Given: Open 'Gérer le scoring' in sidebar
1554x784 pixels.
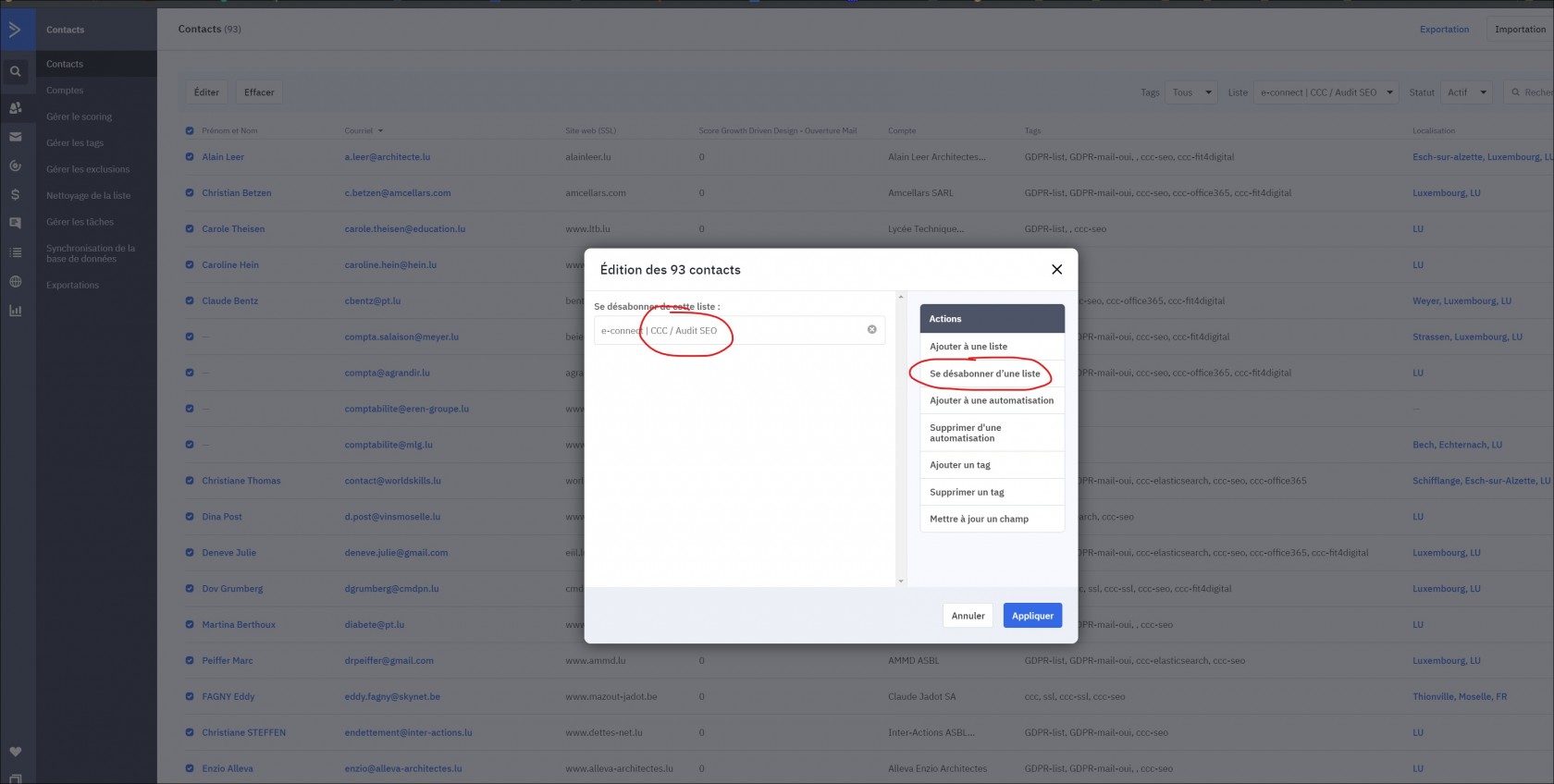Looking at the screenshot, I should click(x=79, y=116).
